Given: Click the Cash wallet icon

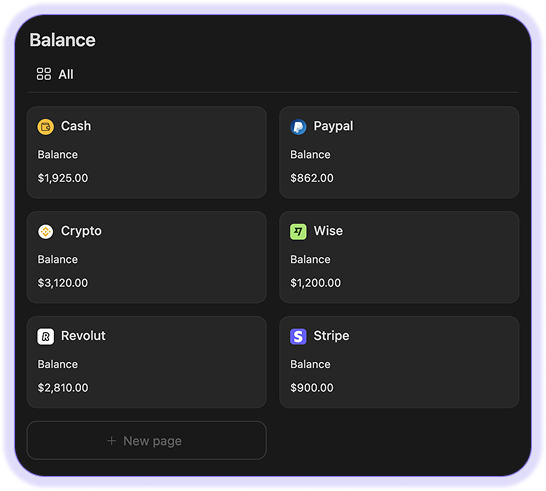Looking at the screenshot, I should (46, 127).
